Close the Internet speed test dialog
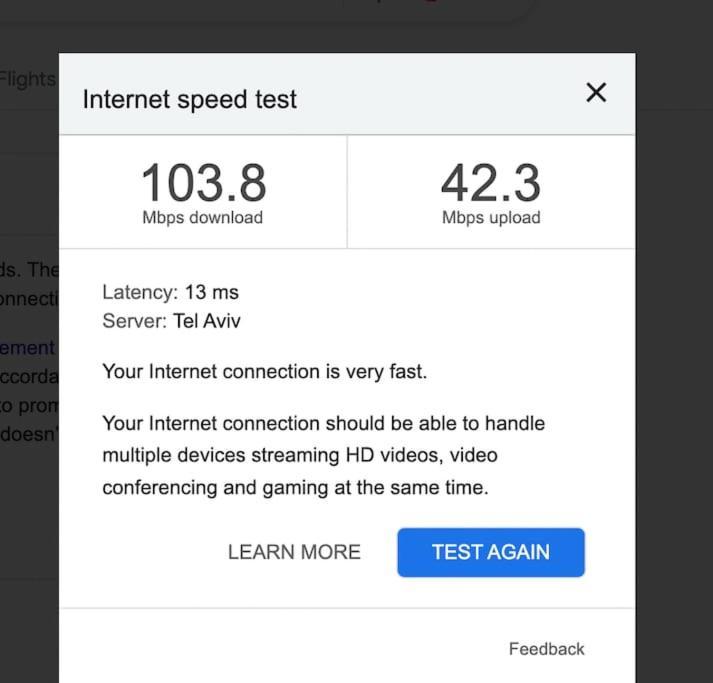Viewport: 713px width, 683px height. pyautogui.click(x=596, y=93)
